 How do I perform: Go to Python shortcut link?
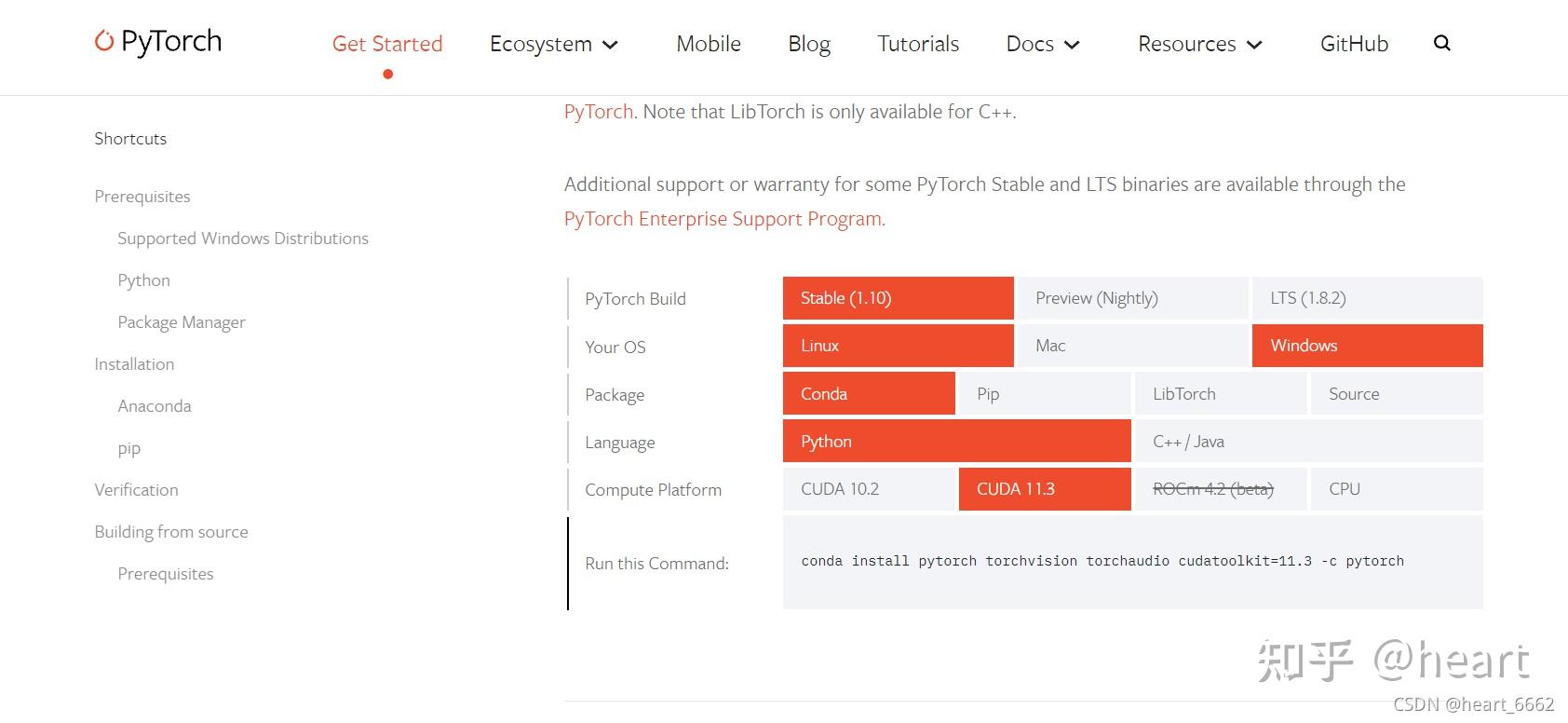coord(143,280)
